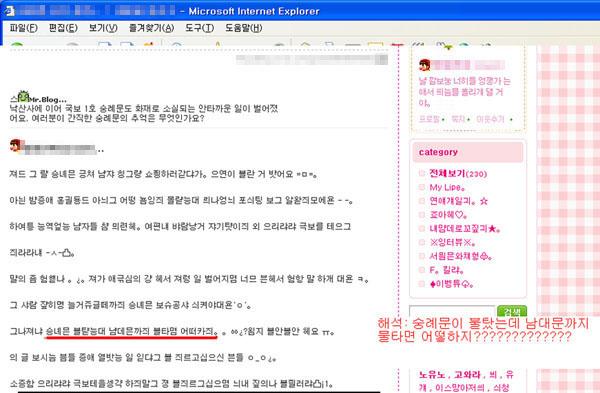The width and height of the screenshot is (600, 393).
Task: Select the 내맘데로꼬끌괴★ category
Action: (x=465, y=228)
